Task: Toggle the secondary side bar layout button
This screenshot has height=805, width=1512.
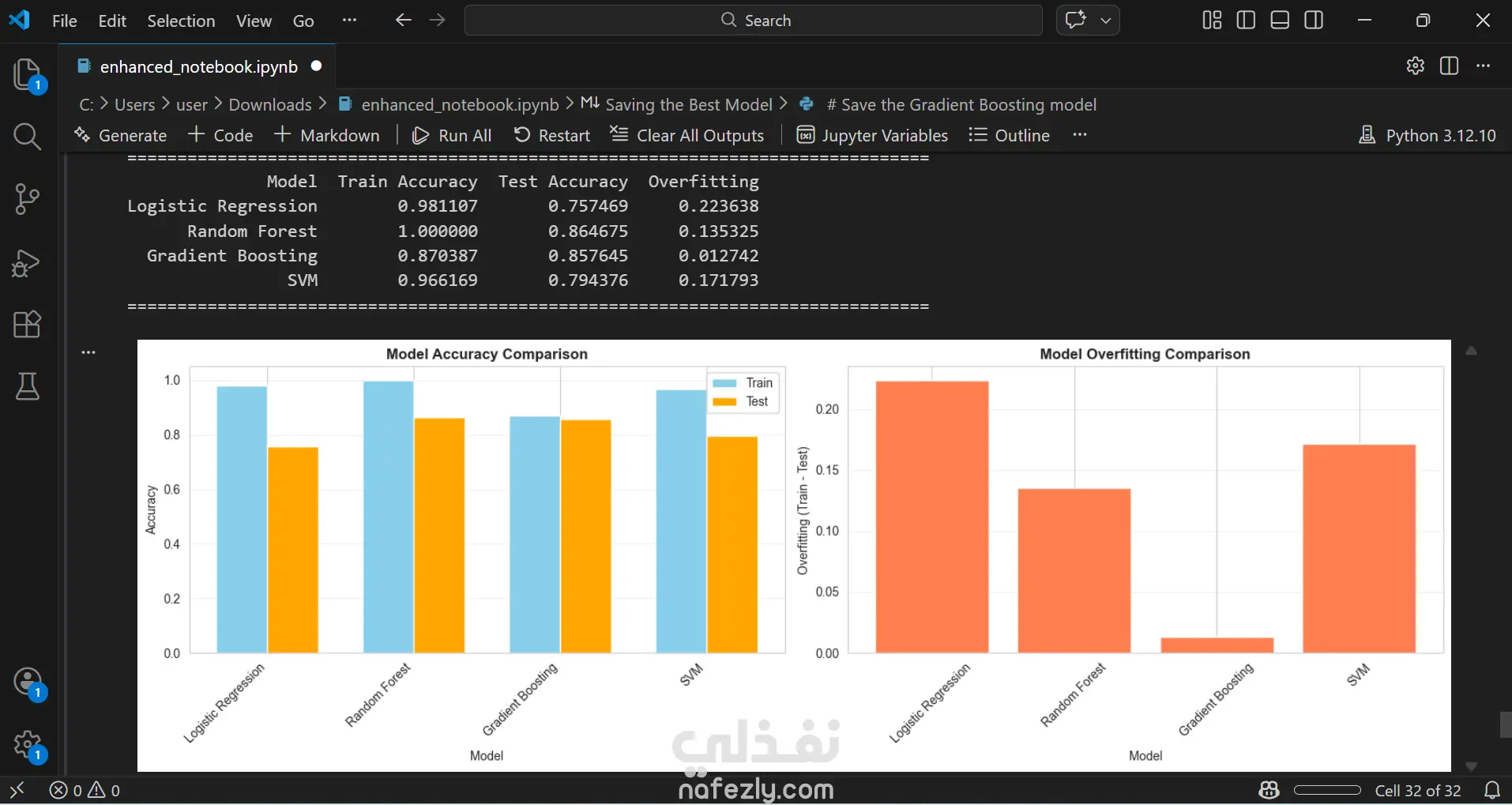Action: (x=1314, y=21)
